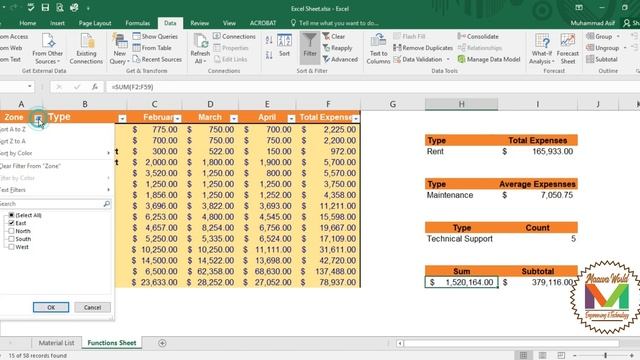Toggle the Select All checkbox

pos(11,215)
